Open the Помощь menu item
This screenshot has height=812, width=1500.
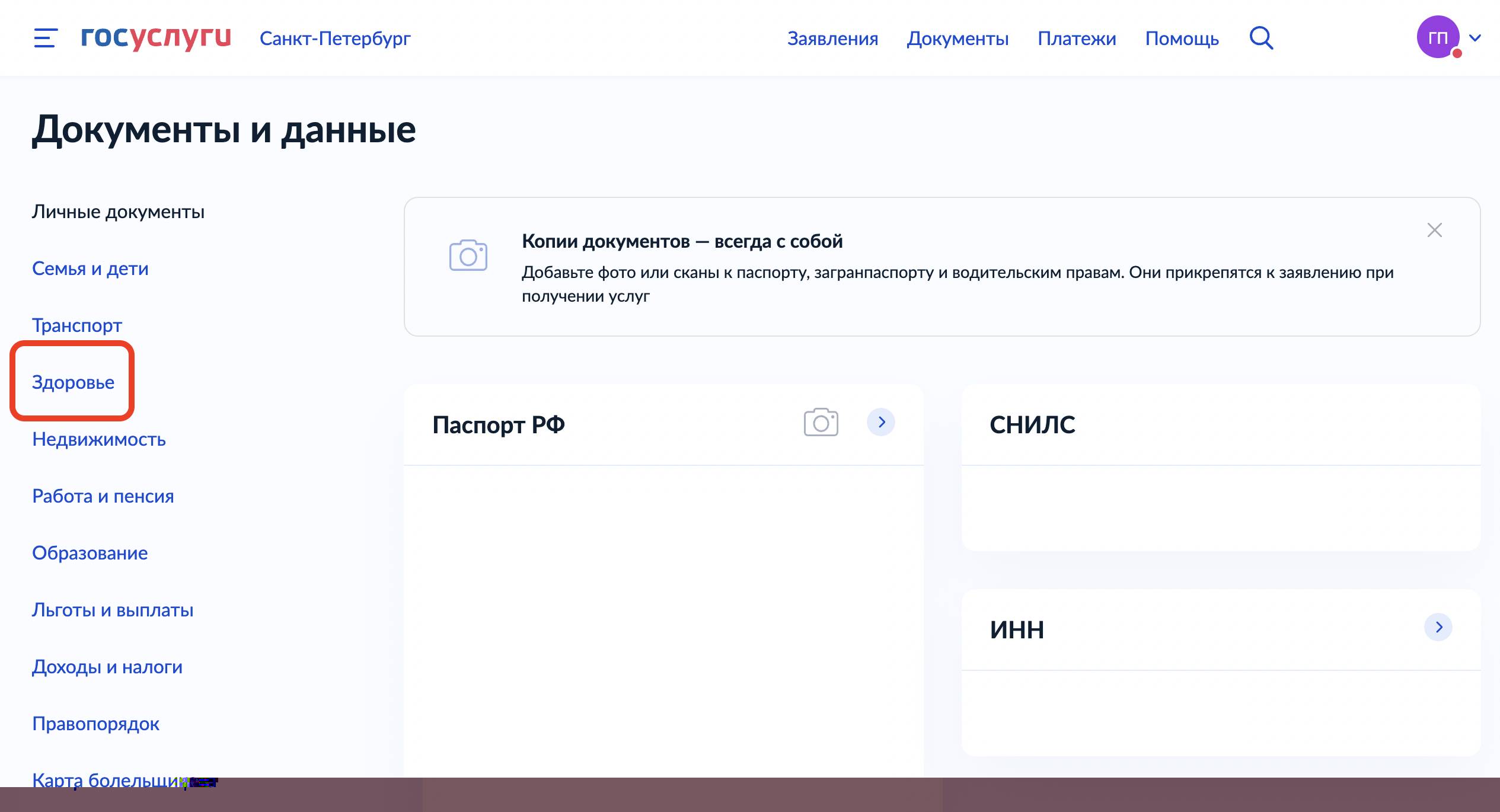pyautogui.click(x=1182, y=39)
